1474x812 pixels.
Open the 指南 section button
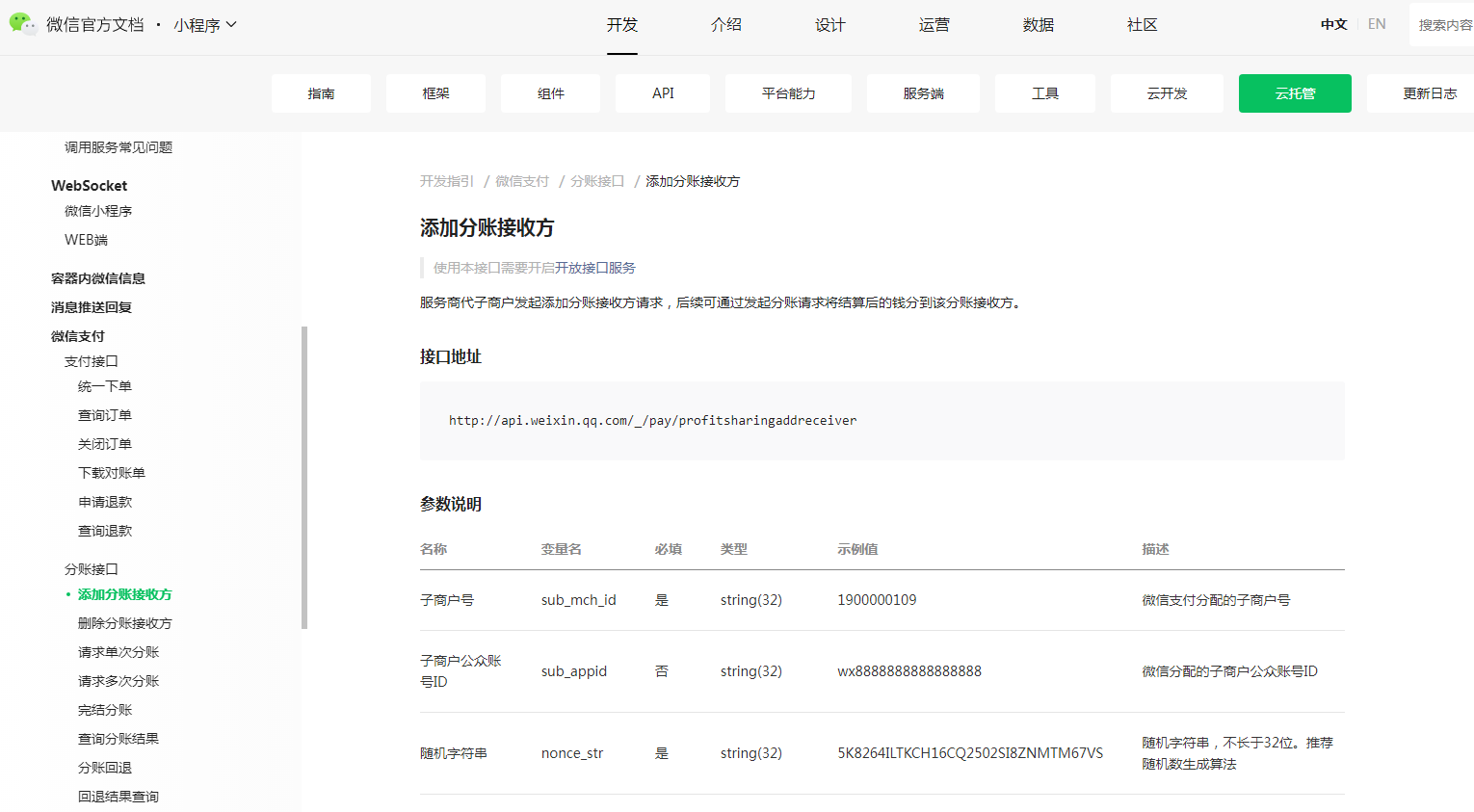tap(321, 93)
